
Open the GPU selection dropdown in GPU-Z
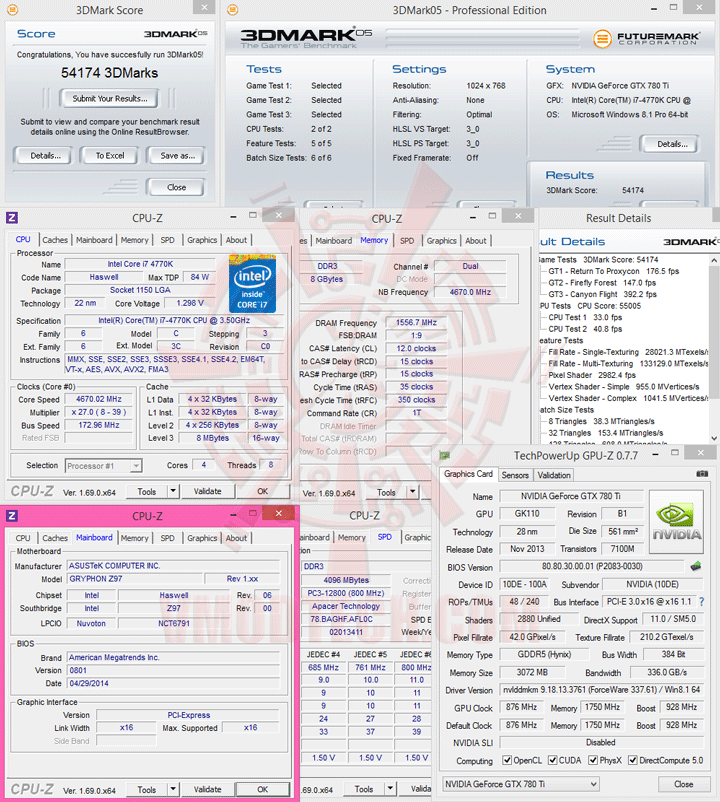pyautogui.click(x=521, y=784)
